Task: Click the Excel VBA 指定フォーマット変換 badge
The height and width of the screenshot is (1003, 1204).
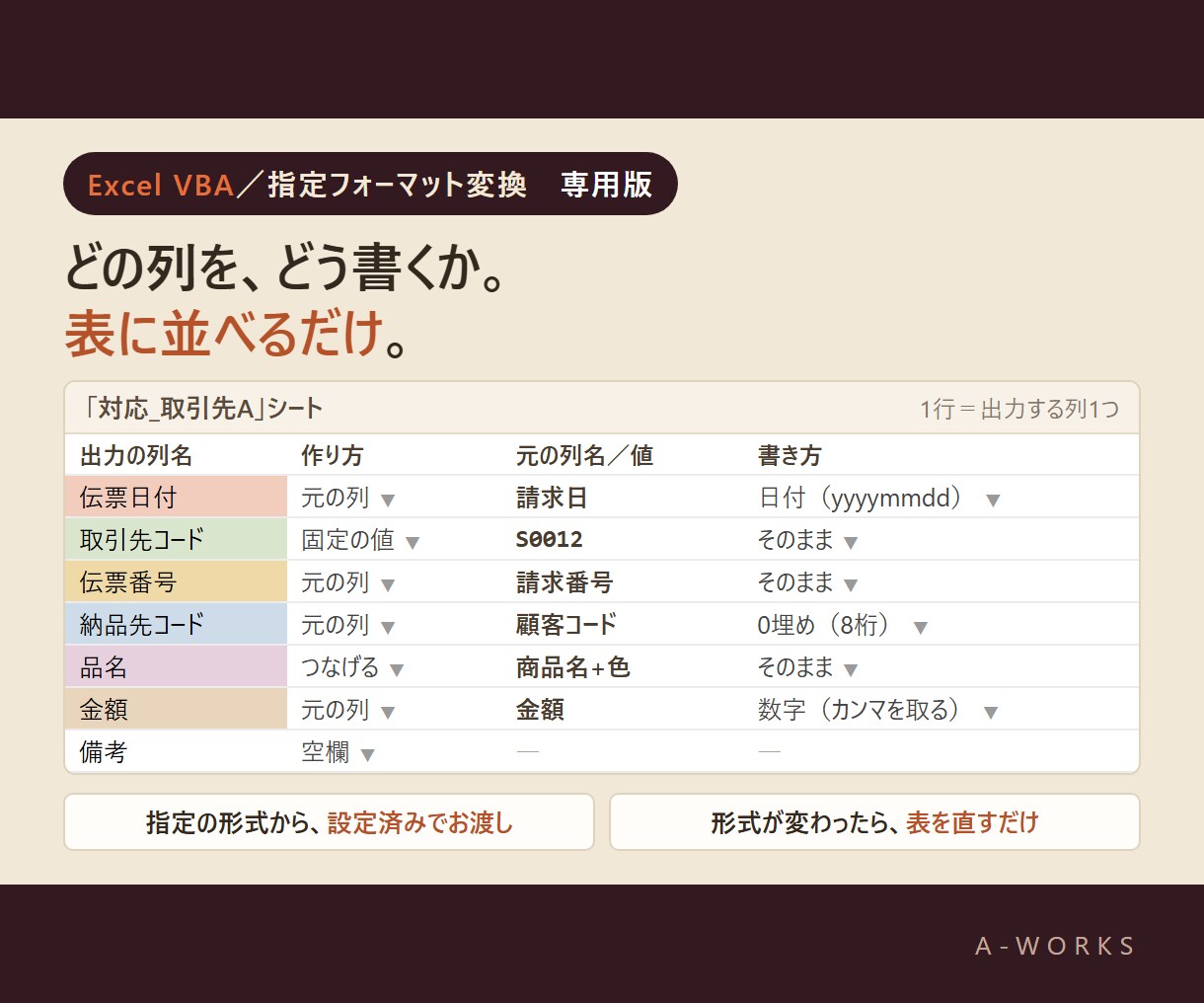Action: coord(370,184)
